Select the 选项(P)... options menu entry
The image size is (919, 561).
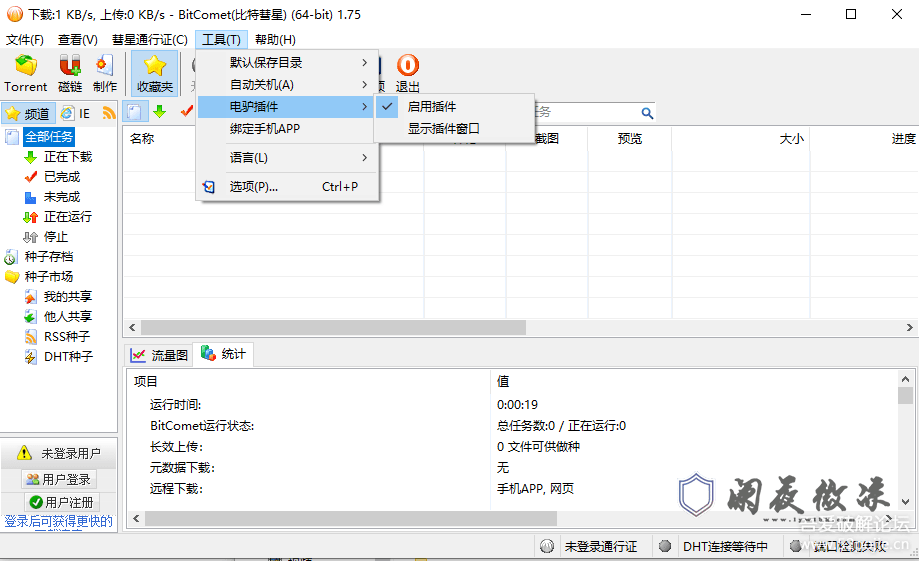point(254,186)
